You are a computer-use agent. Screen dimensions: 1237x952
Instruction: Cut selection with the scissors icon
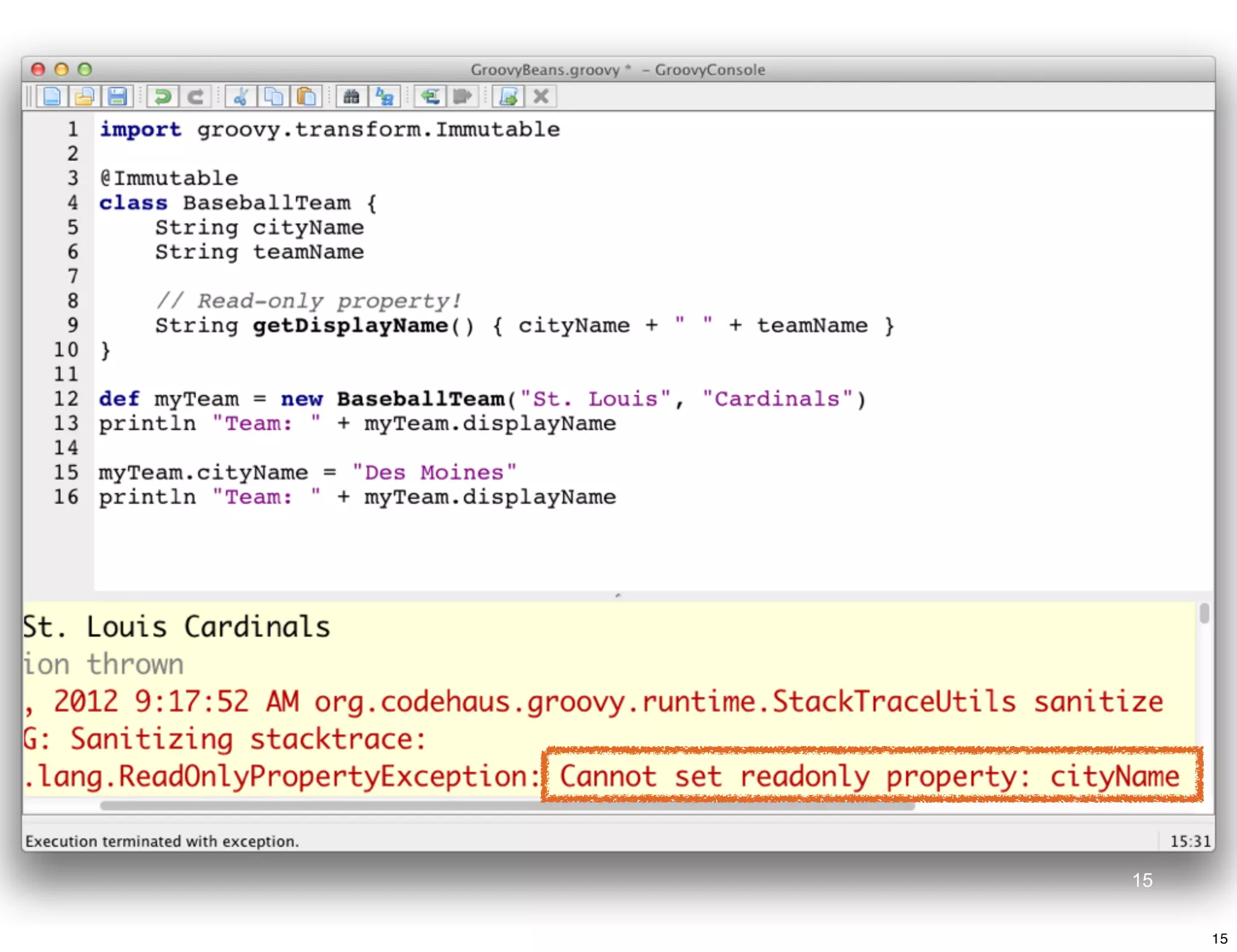(x=241, y=97)
